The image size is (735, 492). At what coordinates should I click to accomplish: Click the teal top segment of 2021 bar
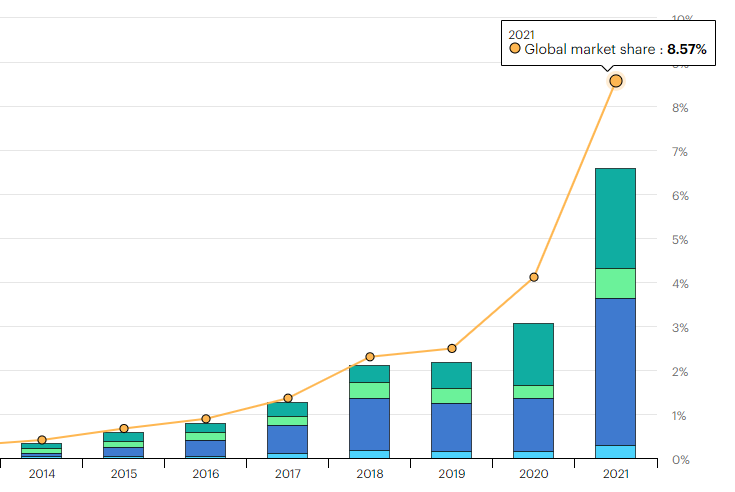[616, 218]
